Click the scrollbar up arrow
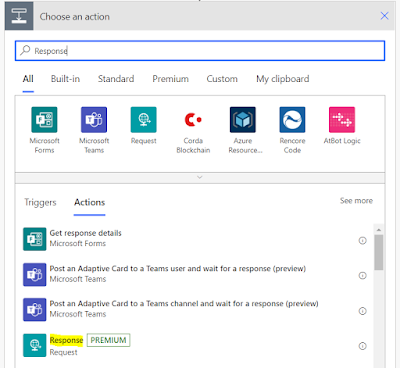400x368 pixels. tap(378, 230)
